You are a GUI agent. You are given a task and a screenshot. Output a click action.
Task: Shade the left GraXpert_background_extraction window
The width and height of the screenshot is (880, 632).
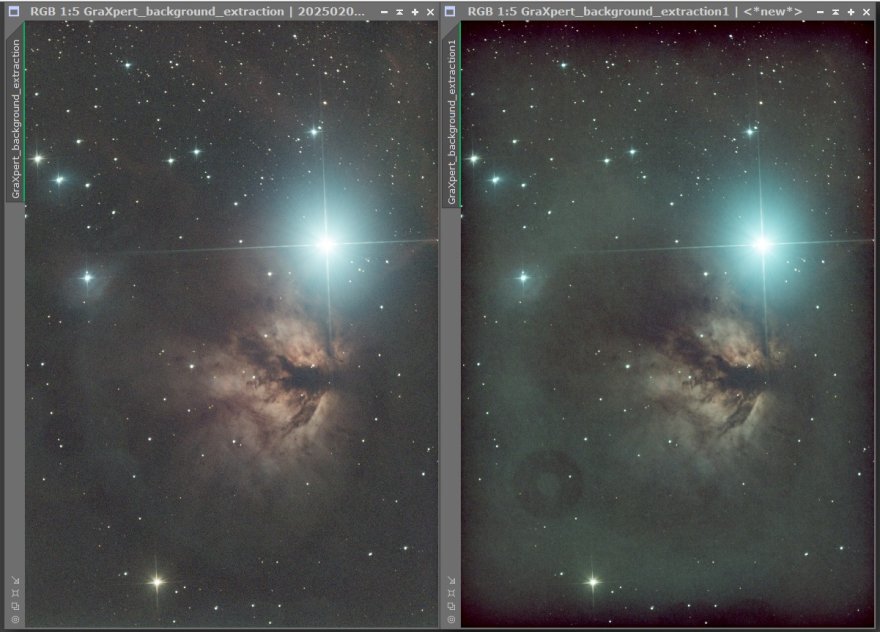click(x=399, y=12)
